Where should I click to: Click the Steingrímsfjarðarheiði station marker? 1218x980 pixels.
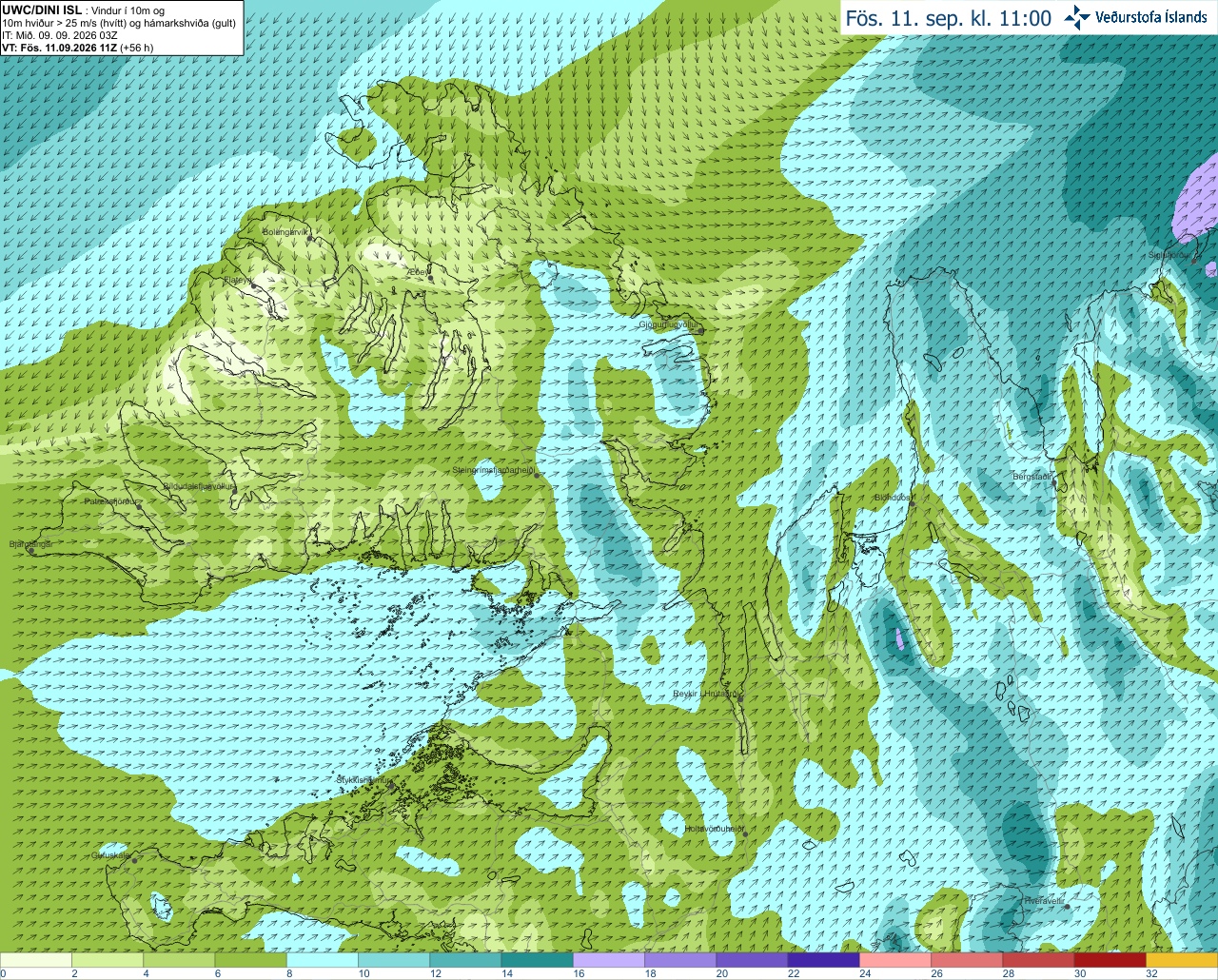coord(537,475)
